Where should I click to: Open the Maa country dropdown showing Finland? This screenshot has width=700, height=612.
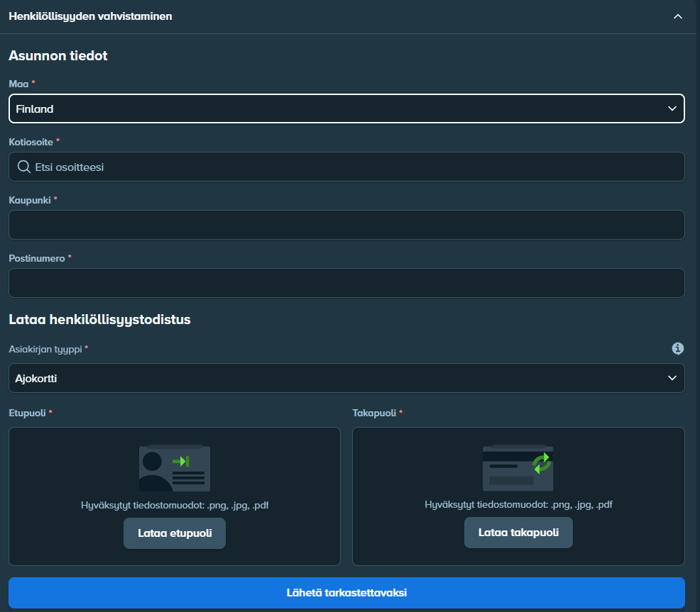(346, 108)
